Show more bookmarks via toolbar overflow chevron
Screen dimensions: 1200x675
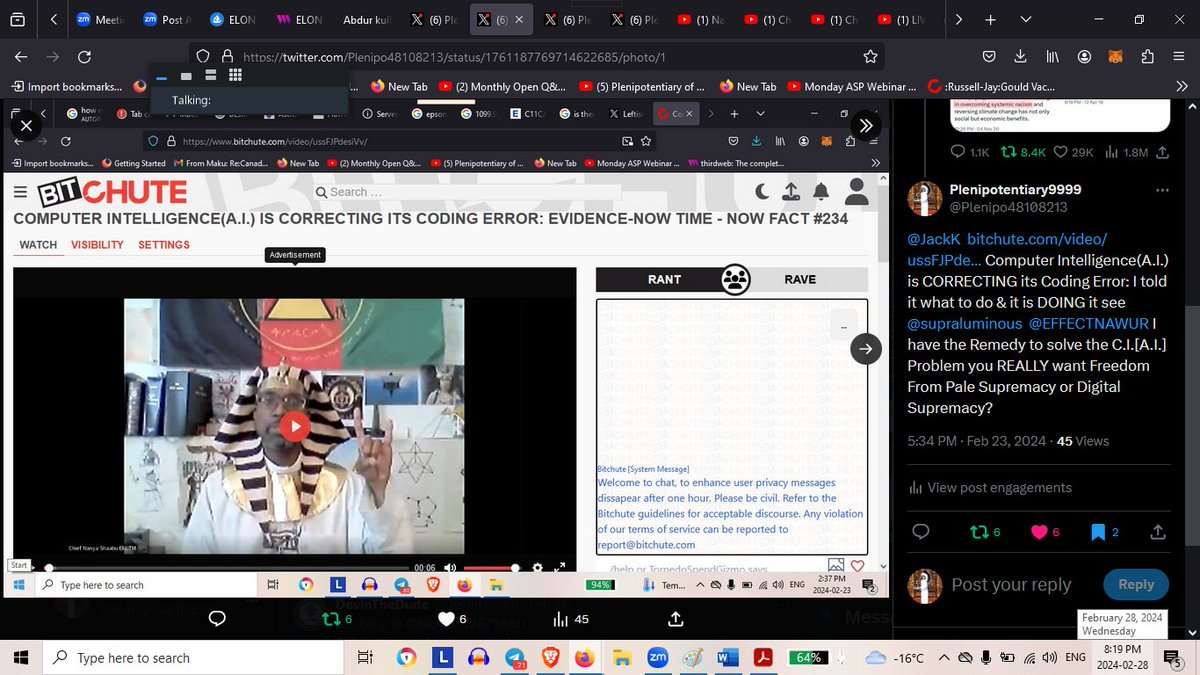(1181, 87)
